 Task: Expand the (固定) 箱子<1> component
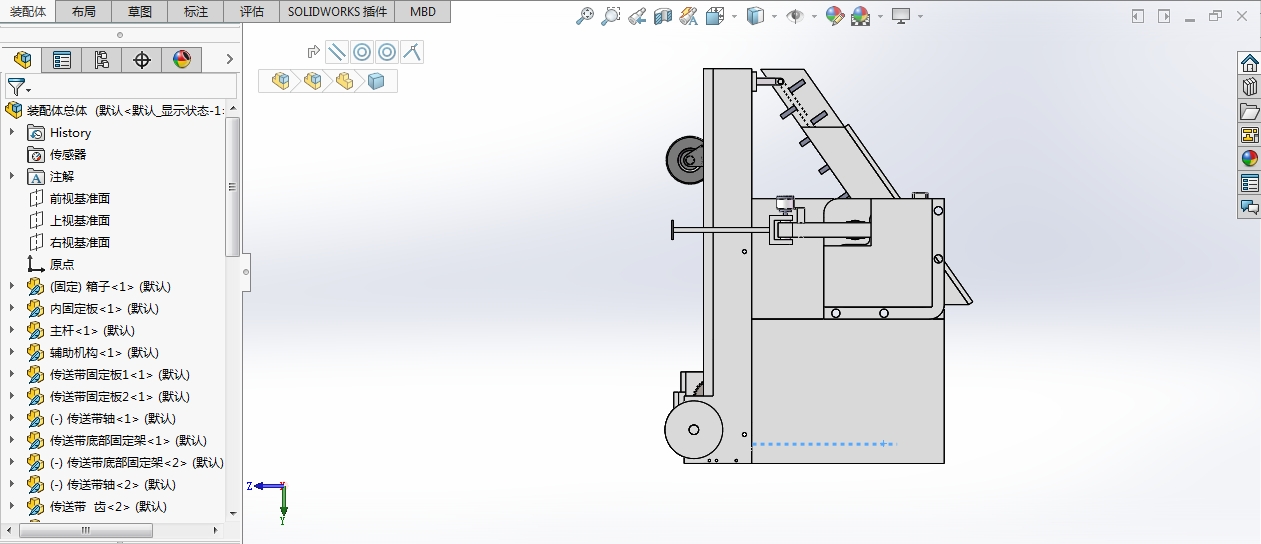click(12, 286)
